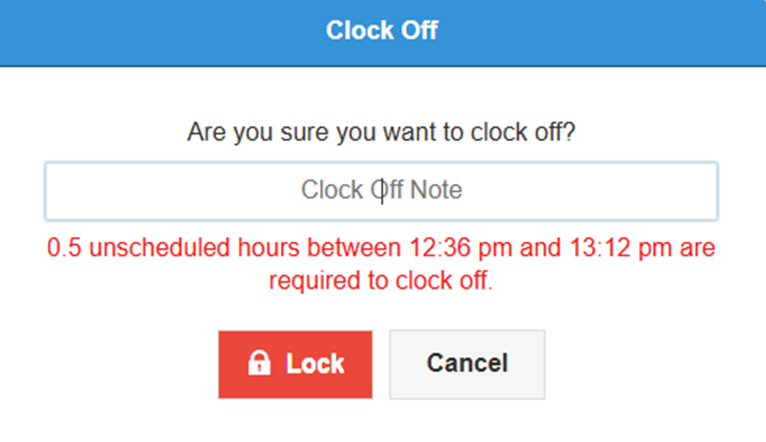The image size is (766, 442).
Task: Confirm clock off with Lock
Action: tap(295, 364)
